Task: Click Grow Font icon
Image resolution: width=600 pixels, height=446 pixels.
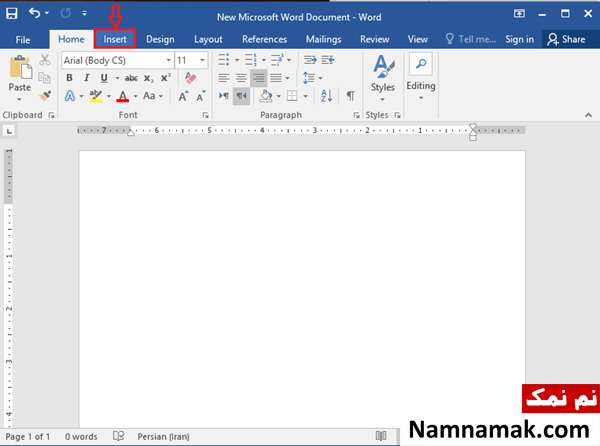Action: [x=183, y=96]
